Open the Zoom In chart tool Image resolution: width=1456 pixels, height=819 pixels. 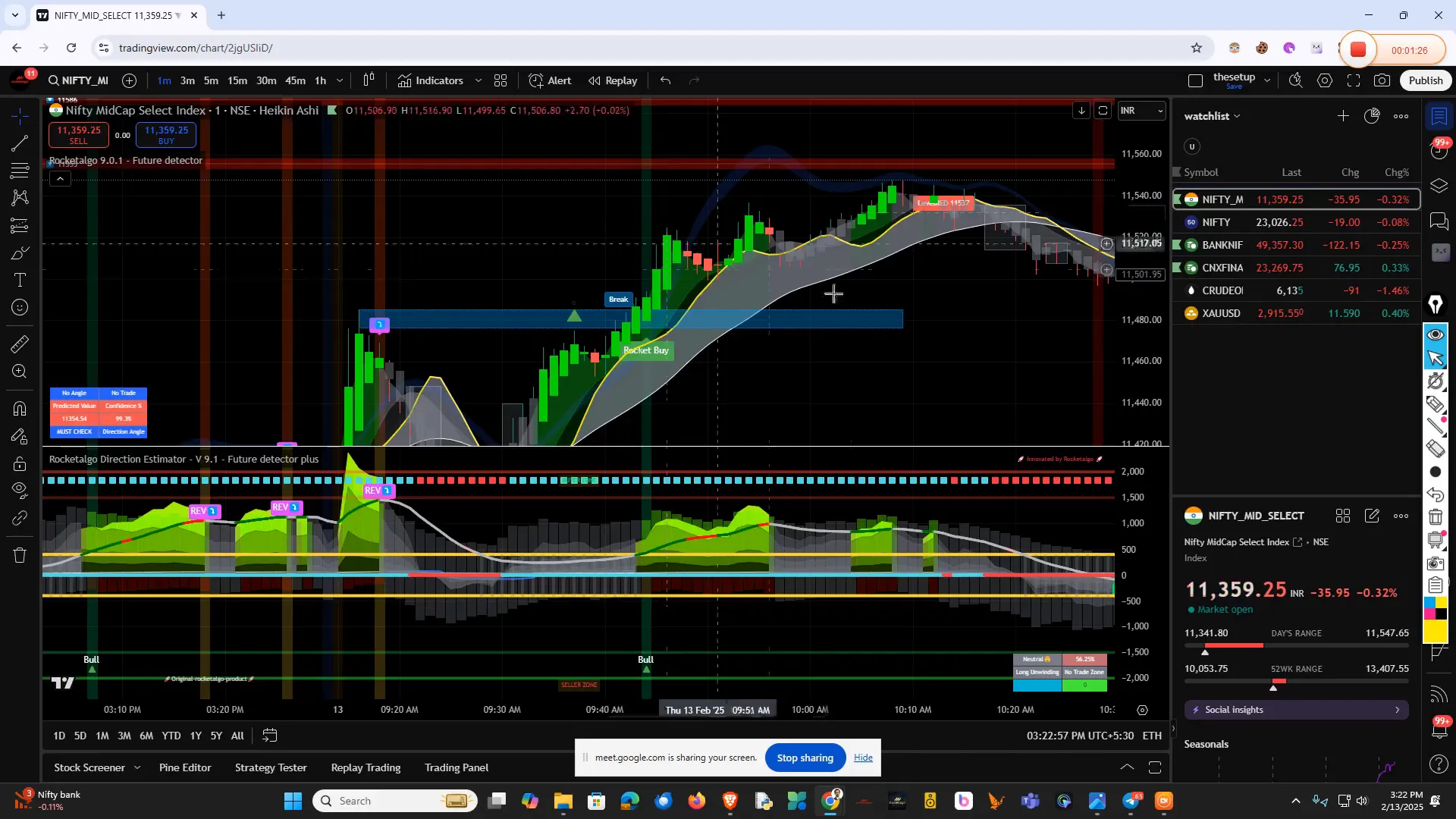pyautogui.click(x=19, y=371)
